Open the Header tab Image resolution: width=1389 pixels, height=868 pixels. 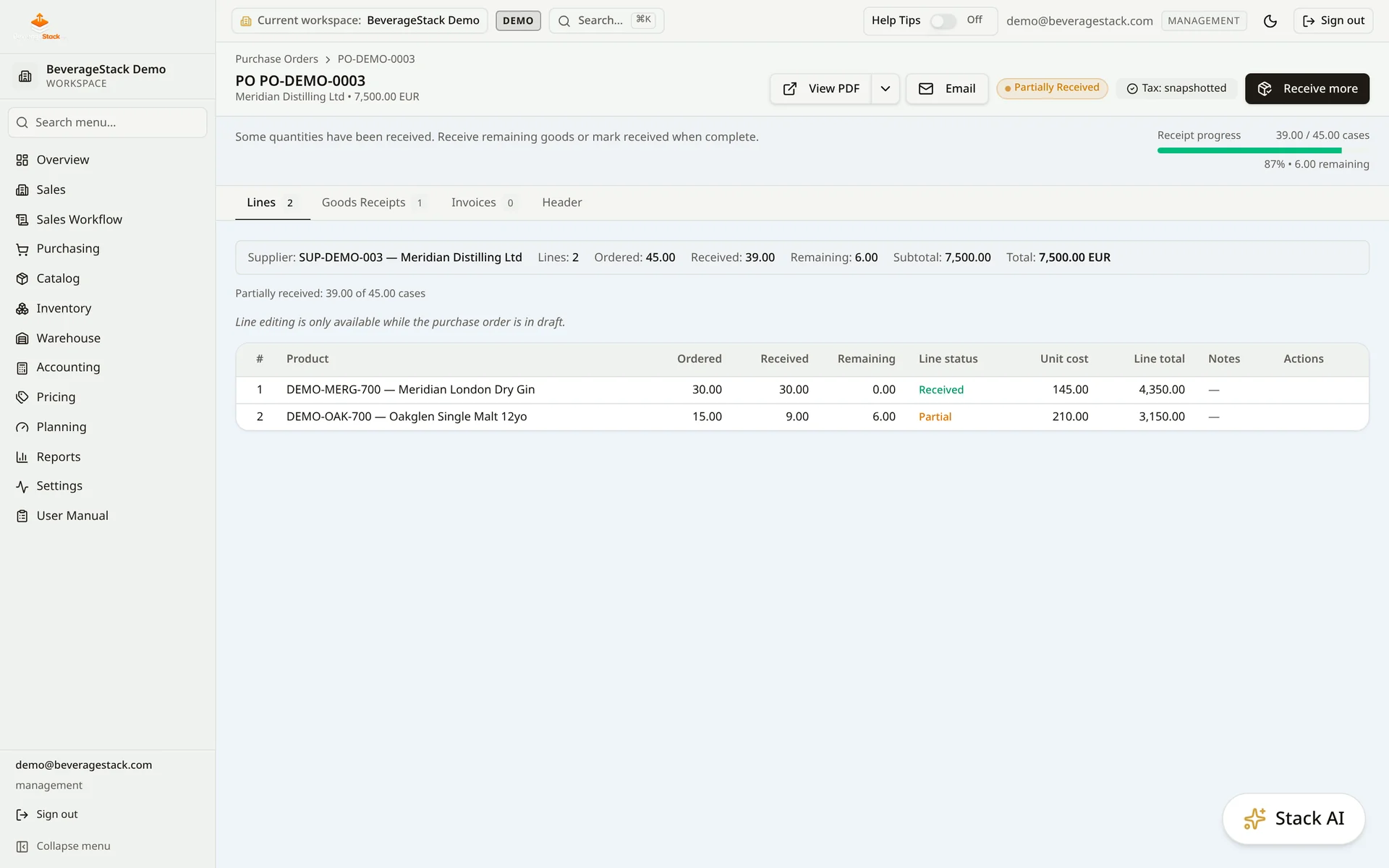(561, 203)
